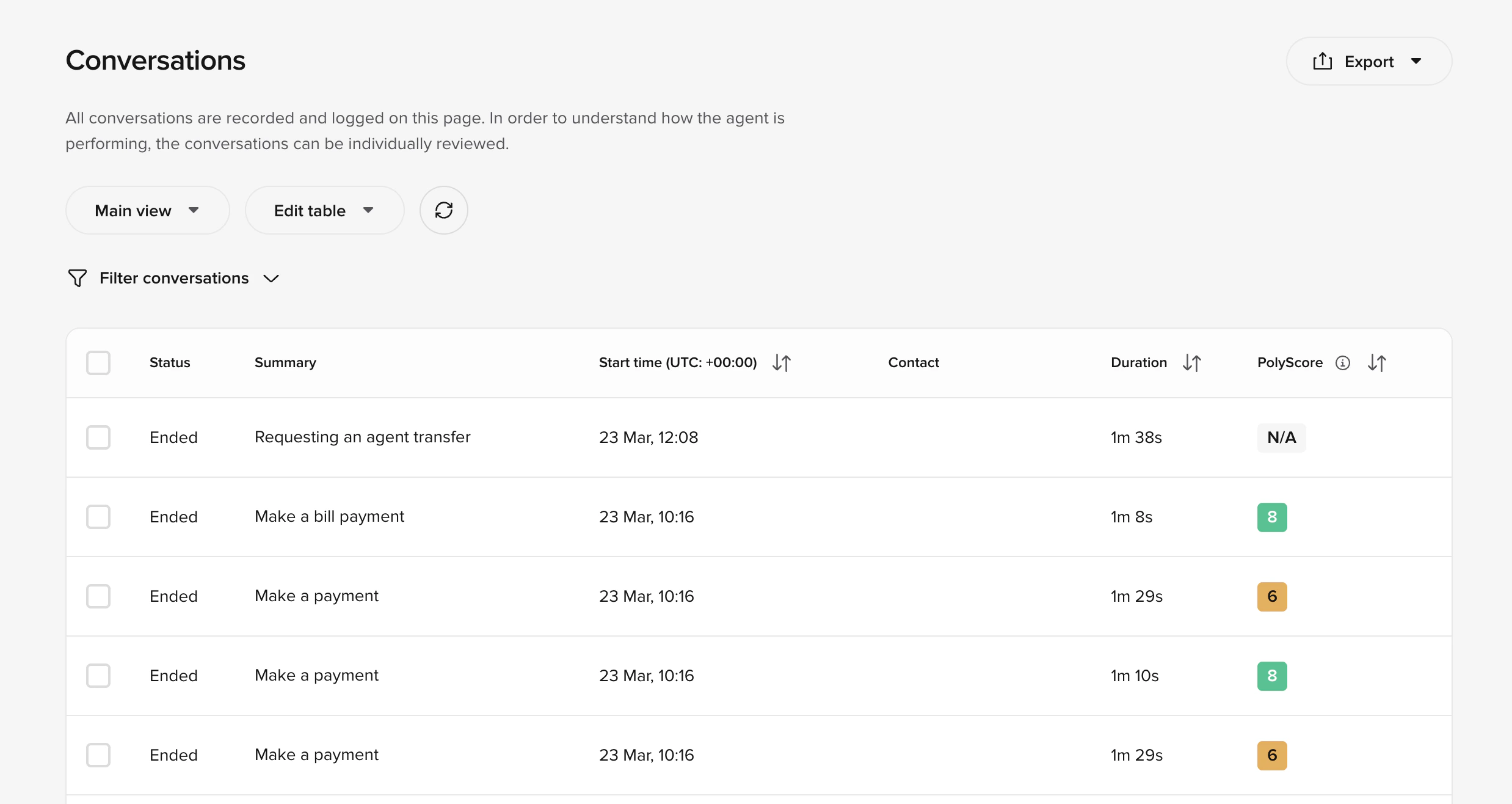This screenshot has width=1512, height=804.
Task: Click the Export upload icon
Action: tap(1322, 61)
